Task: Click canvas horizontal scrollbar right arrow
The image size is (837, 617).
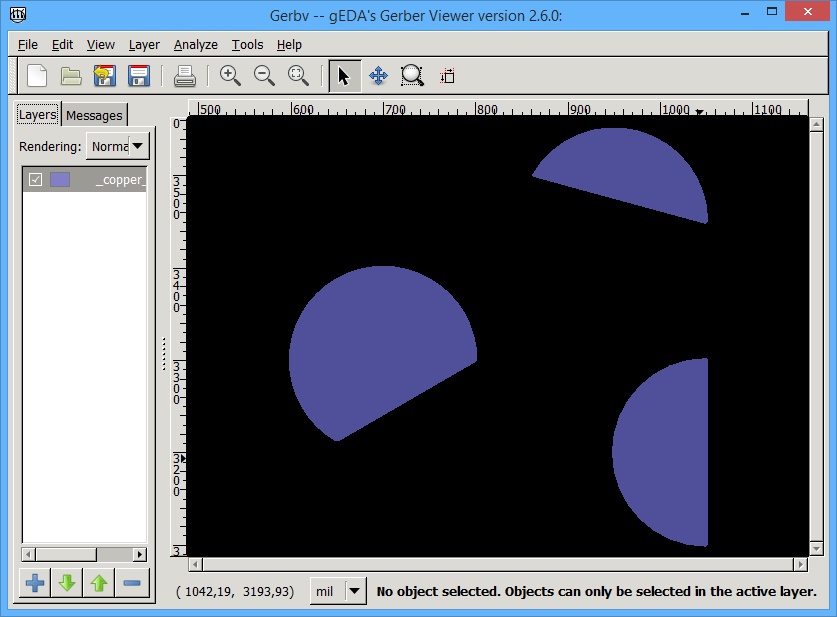Action: 800,564
